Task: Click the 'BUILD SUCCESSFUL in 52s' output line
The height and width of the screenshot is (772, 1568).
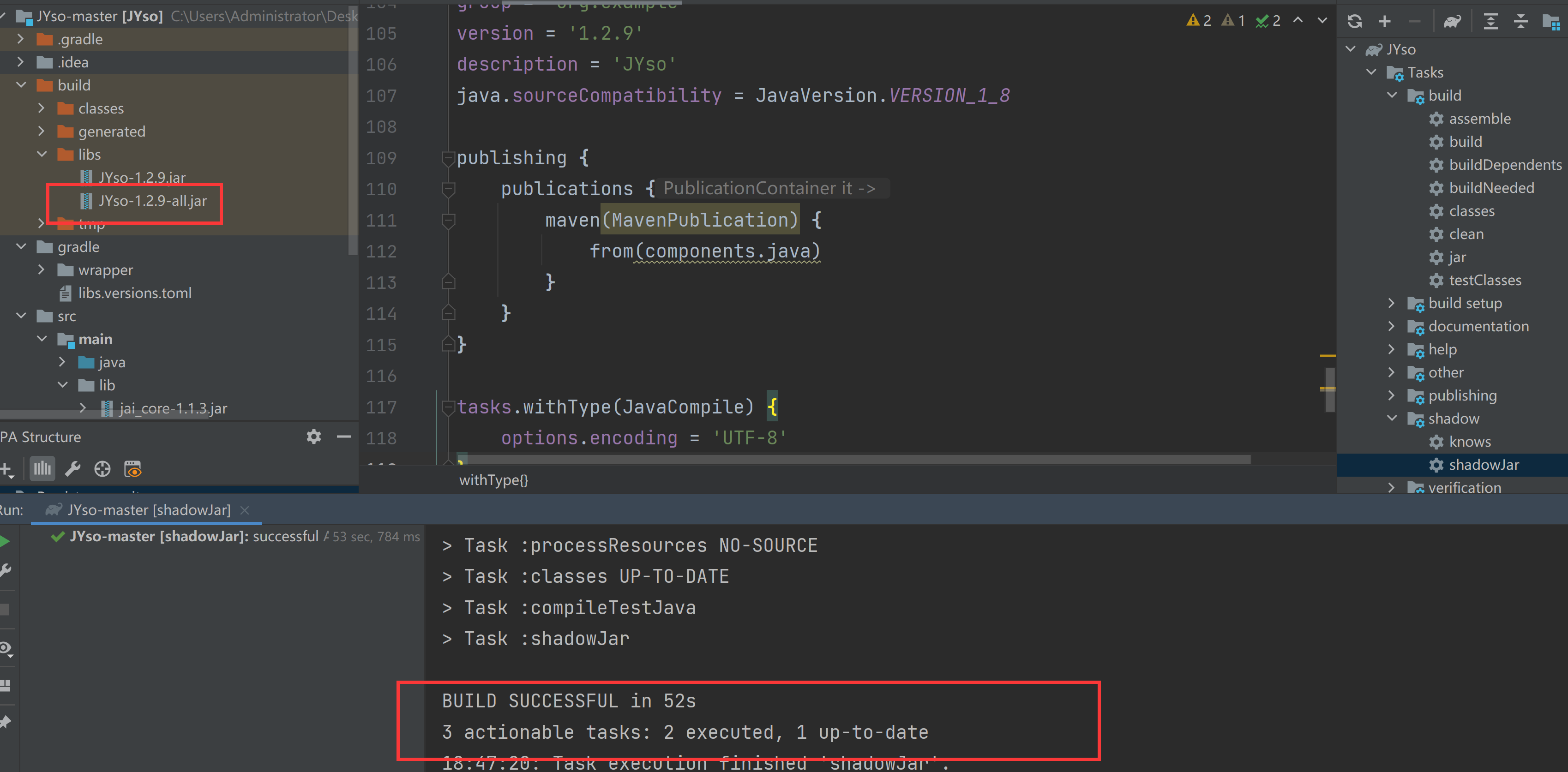Action: 569,701
